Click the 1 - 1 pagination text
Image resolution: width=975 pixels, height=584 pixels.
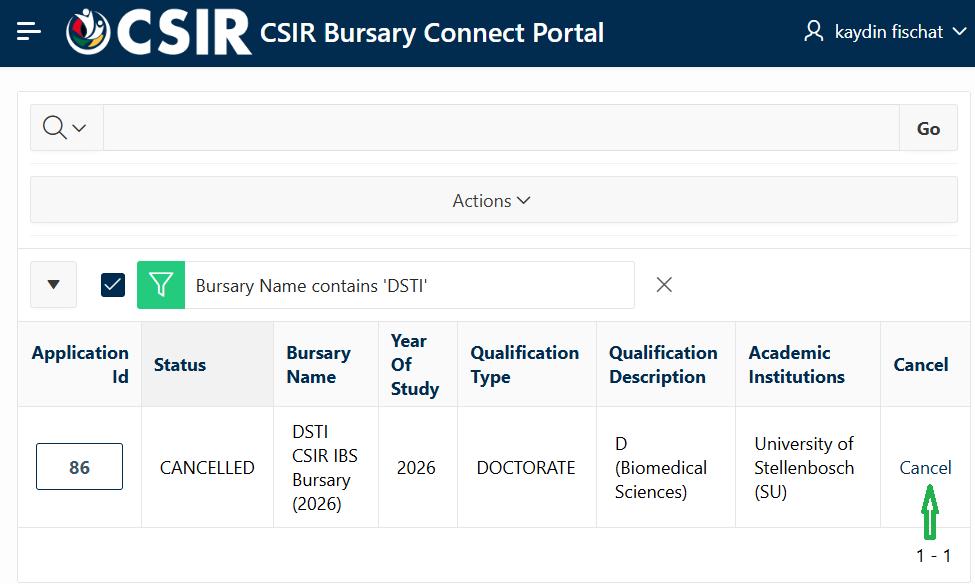click(933, 555)
